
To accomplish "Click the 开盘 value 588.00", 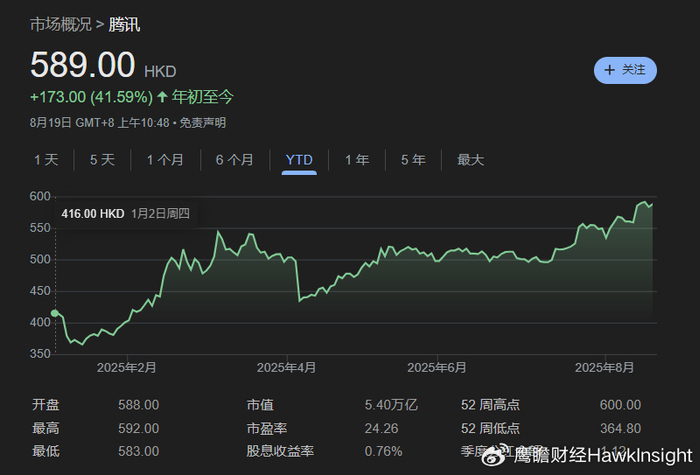I will click(138, 405).
